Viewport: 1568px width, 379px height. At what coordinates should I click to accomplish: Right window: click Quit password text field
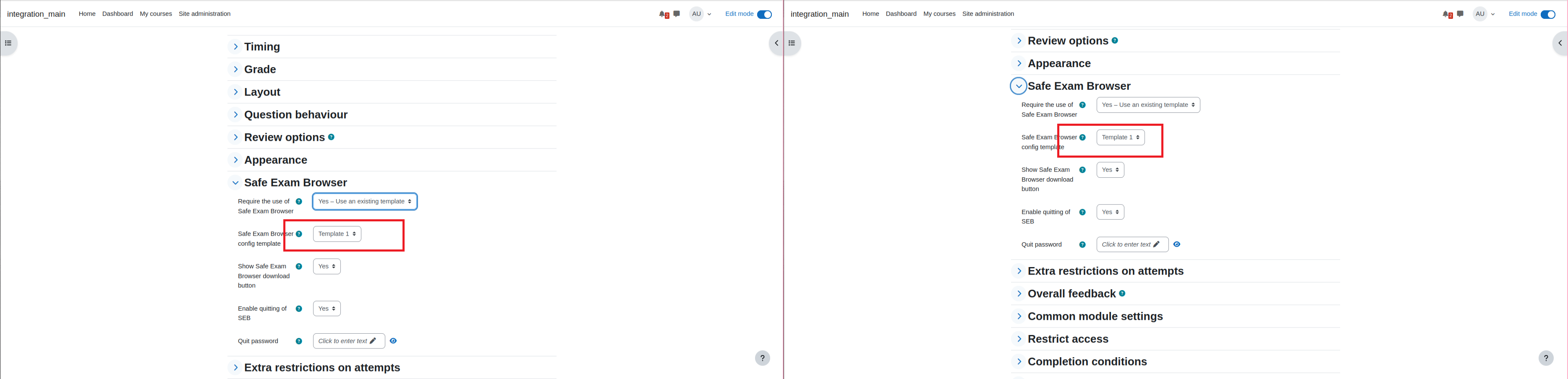(1132, 244)
